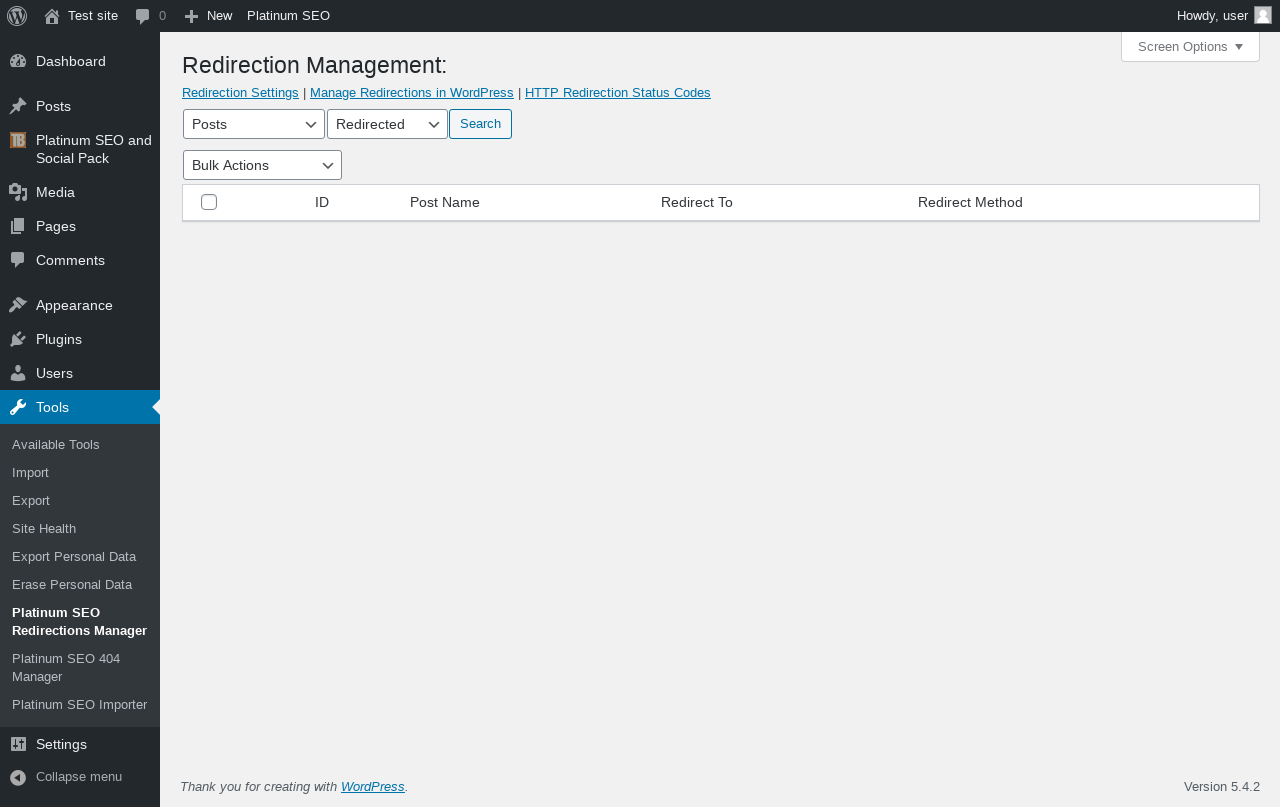This screenshot has width=1280, height=807.
Task: Click the WordPress logo icon
Action: tap(17, 16)
